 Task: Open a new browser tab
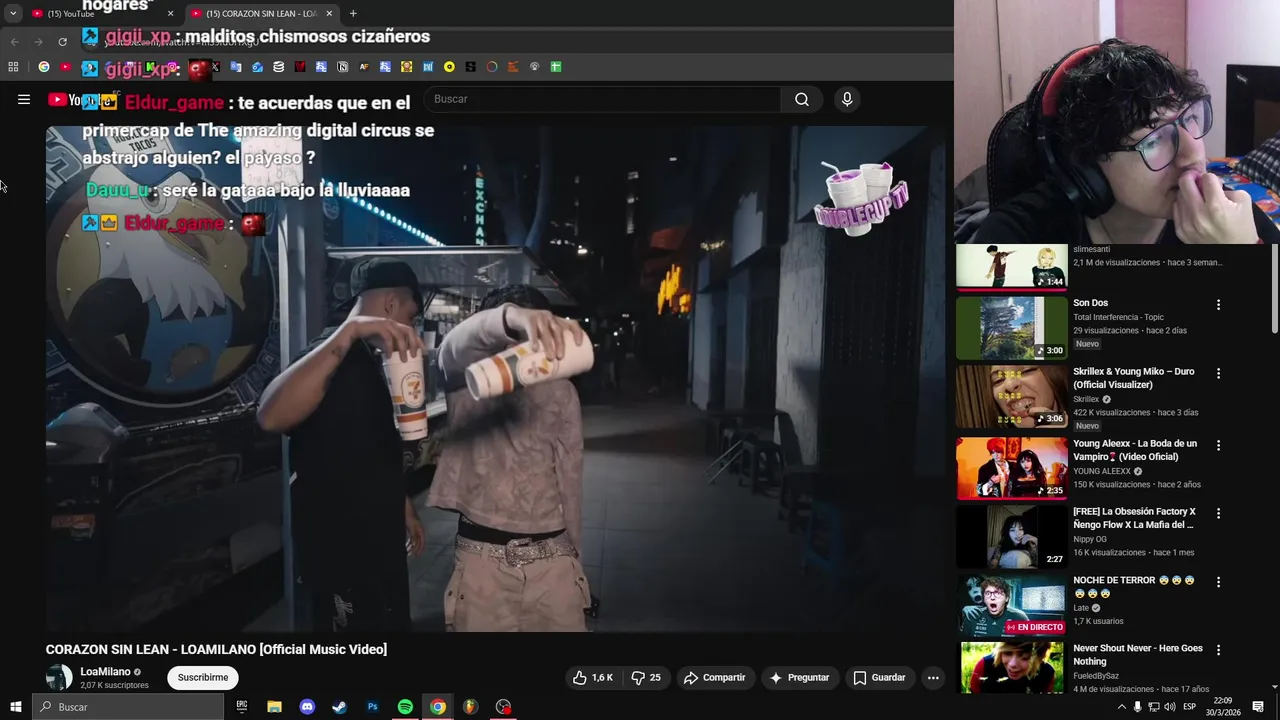point(353,13)
